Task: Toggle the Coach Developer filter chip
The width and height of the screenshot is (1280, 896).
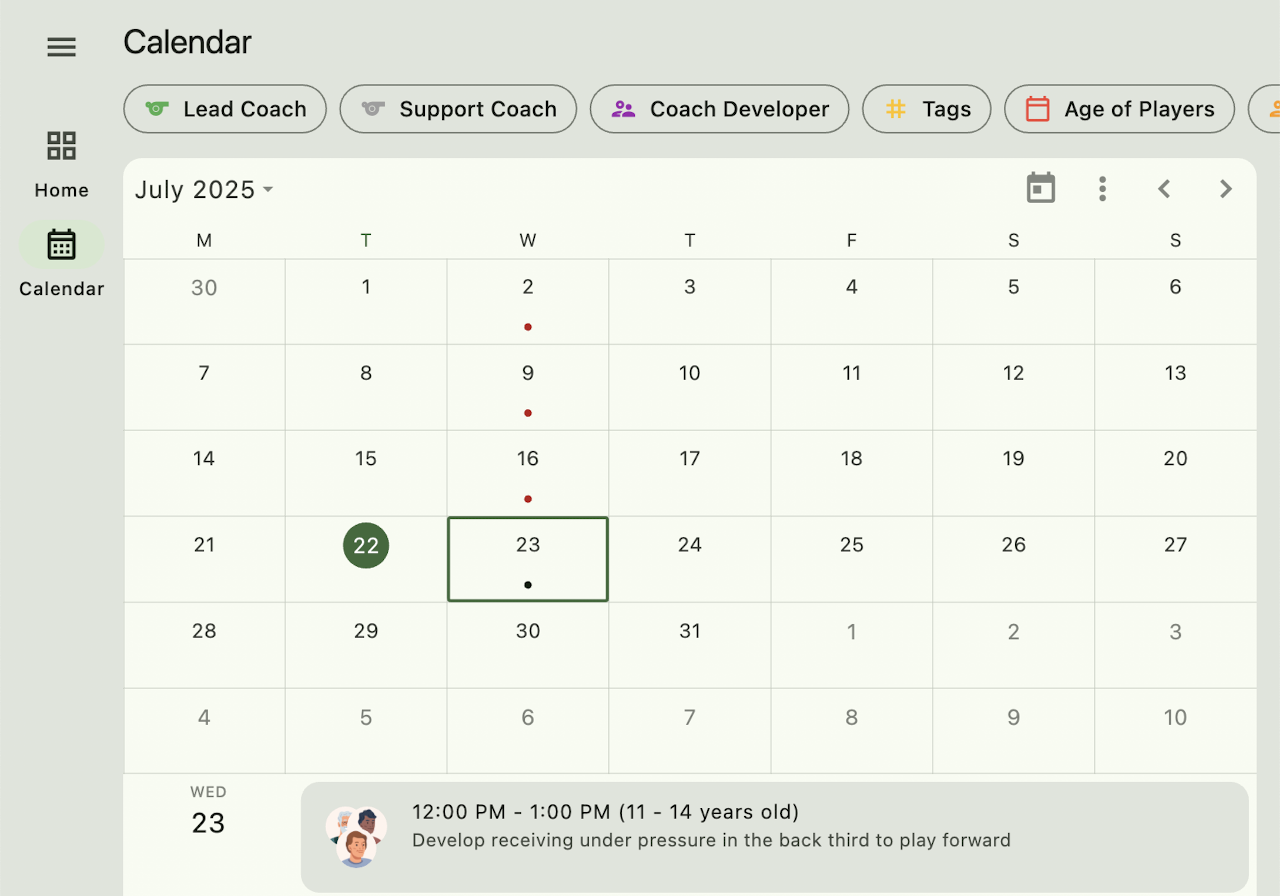Action: click(719, 109)
